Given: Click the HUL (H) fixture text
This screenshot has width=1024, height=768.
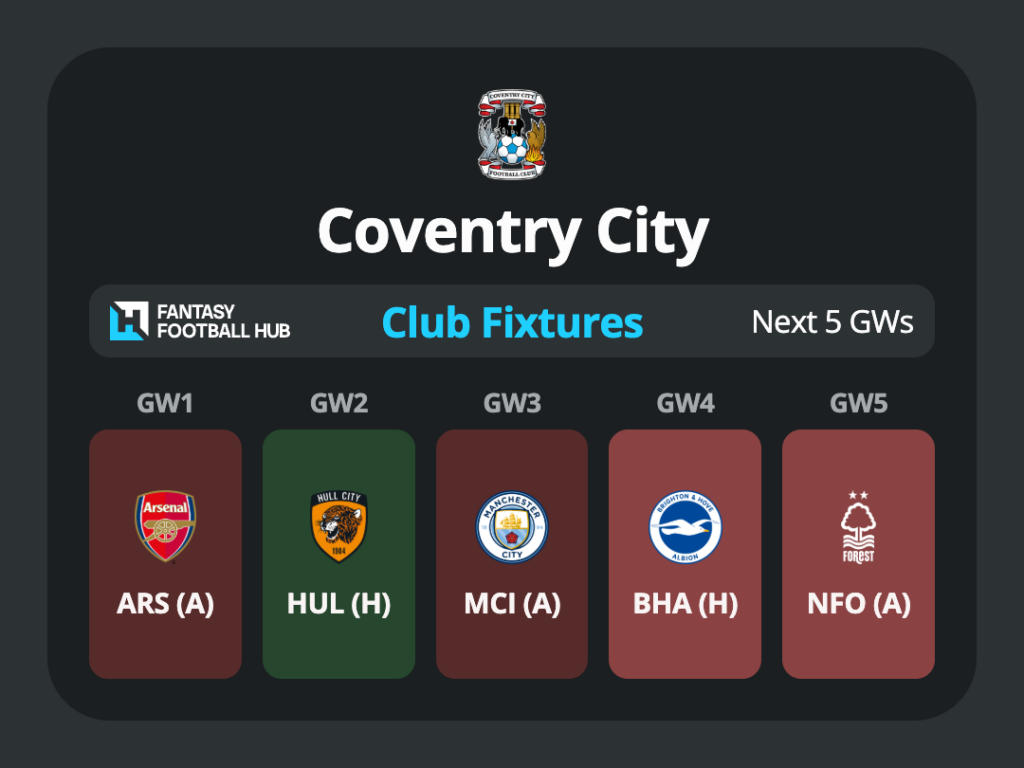Looking at the screenshot, I should click(339, 603).
